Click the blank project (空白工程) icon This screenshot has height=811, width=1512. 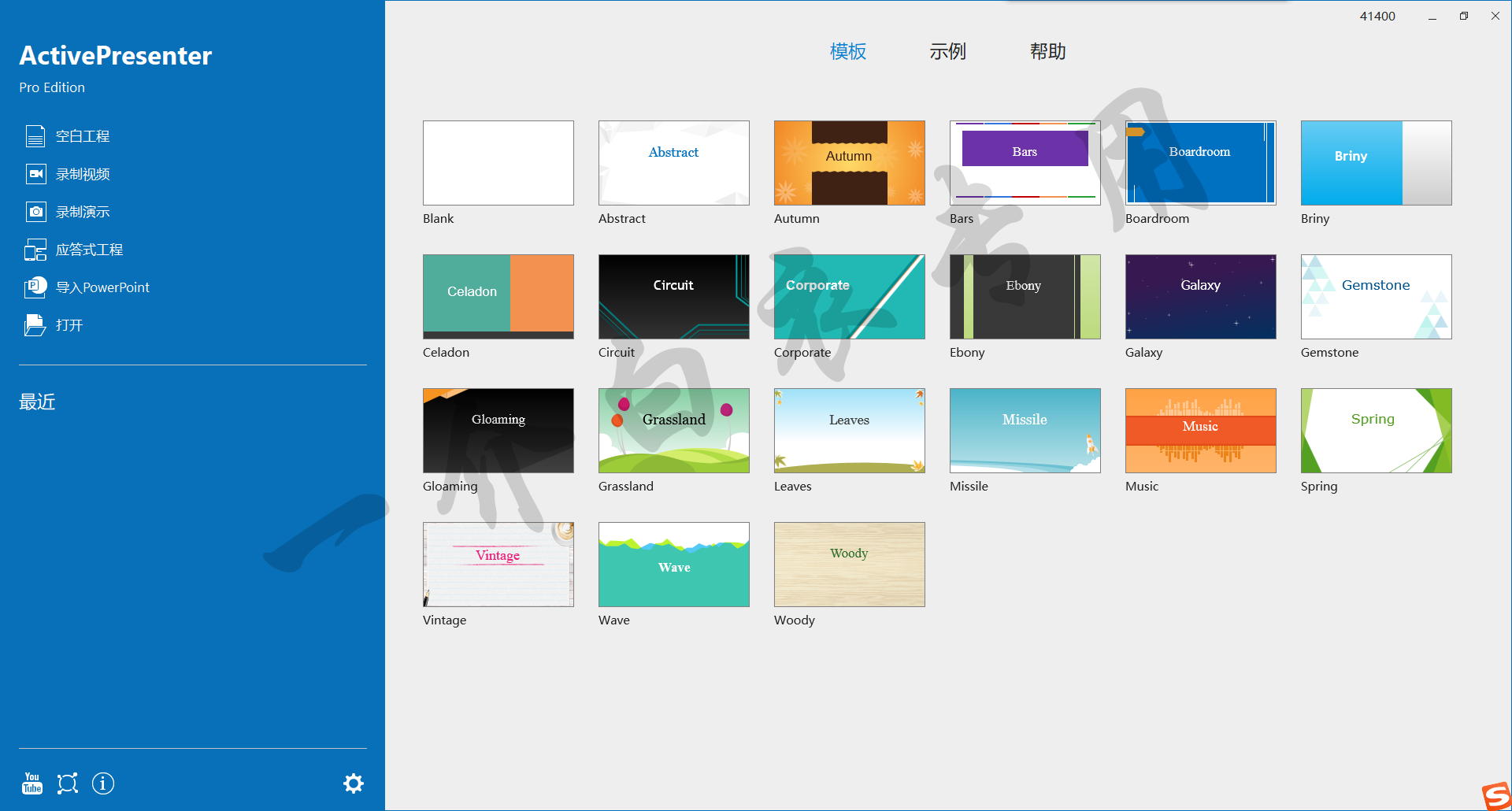click(x=35, y=136)
